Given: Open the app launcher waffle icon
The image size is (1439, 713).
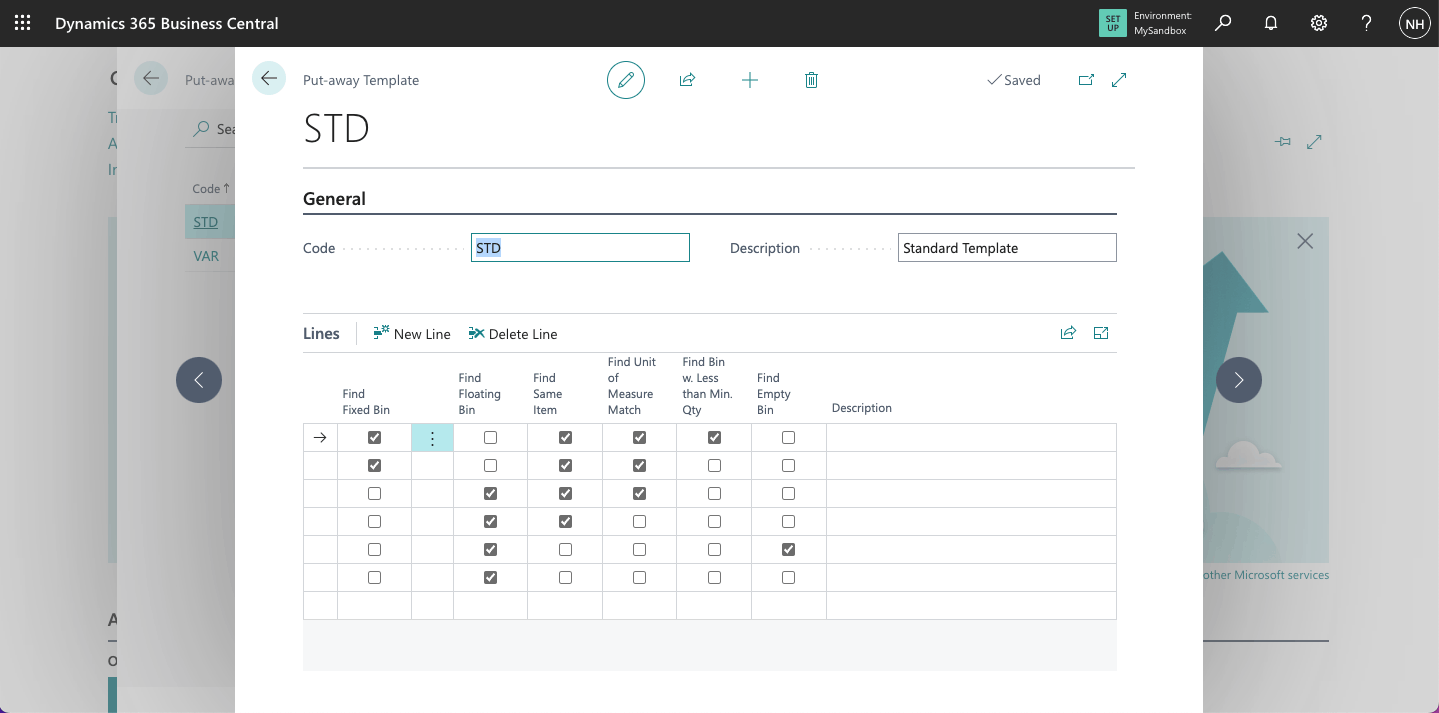Looking at the screenshot, I should [22, 23].
